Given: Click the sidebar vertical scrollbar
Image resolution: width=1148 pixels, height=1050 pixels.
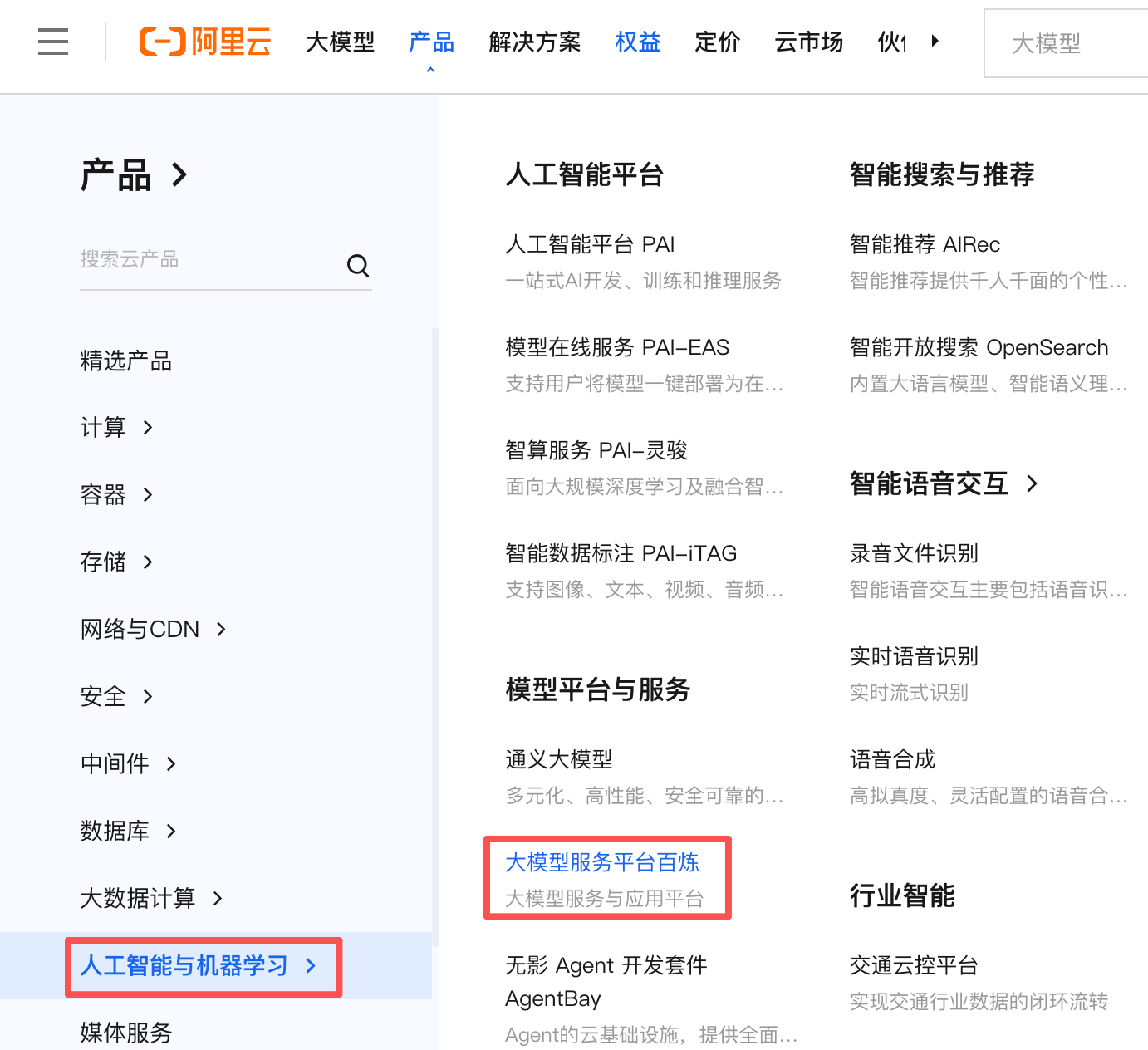Looking at the screenshot, I should 434,635.
